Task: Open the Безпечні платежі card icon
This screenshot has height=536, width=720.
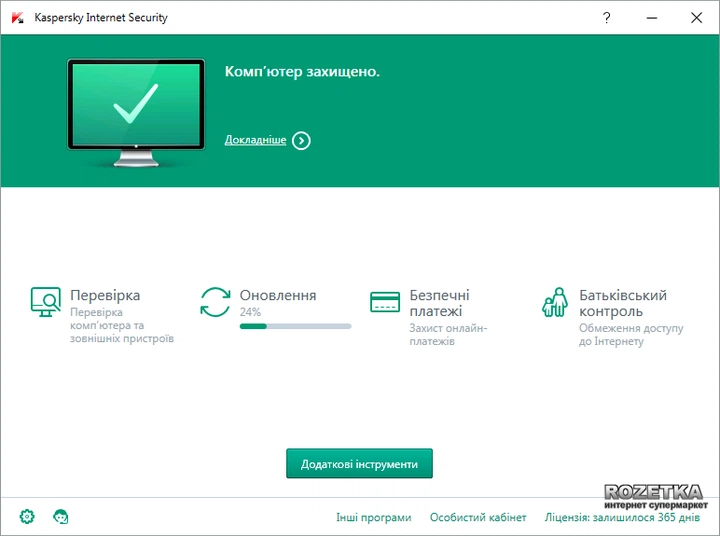Action: [x=385, y=302]
